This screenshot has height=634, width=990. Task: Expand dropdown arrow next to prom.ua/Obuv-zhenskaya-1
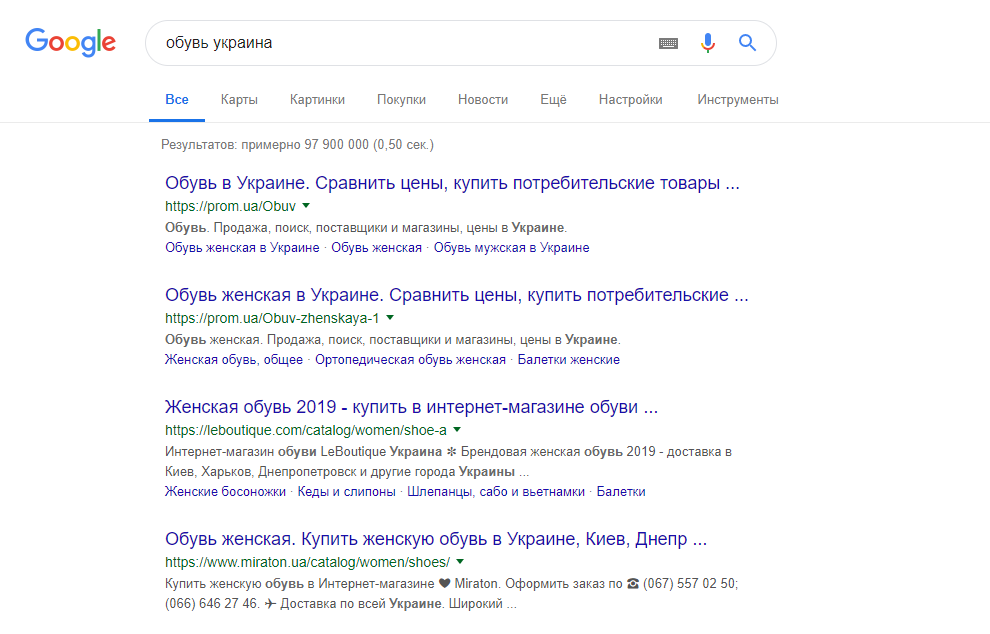pyautogui.click(x=390, y=318)
